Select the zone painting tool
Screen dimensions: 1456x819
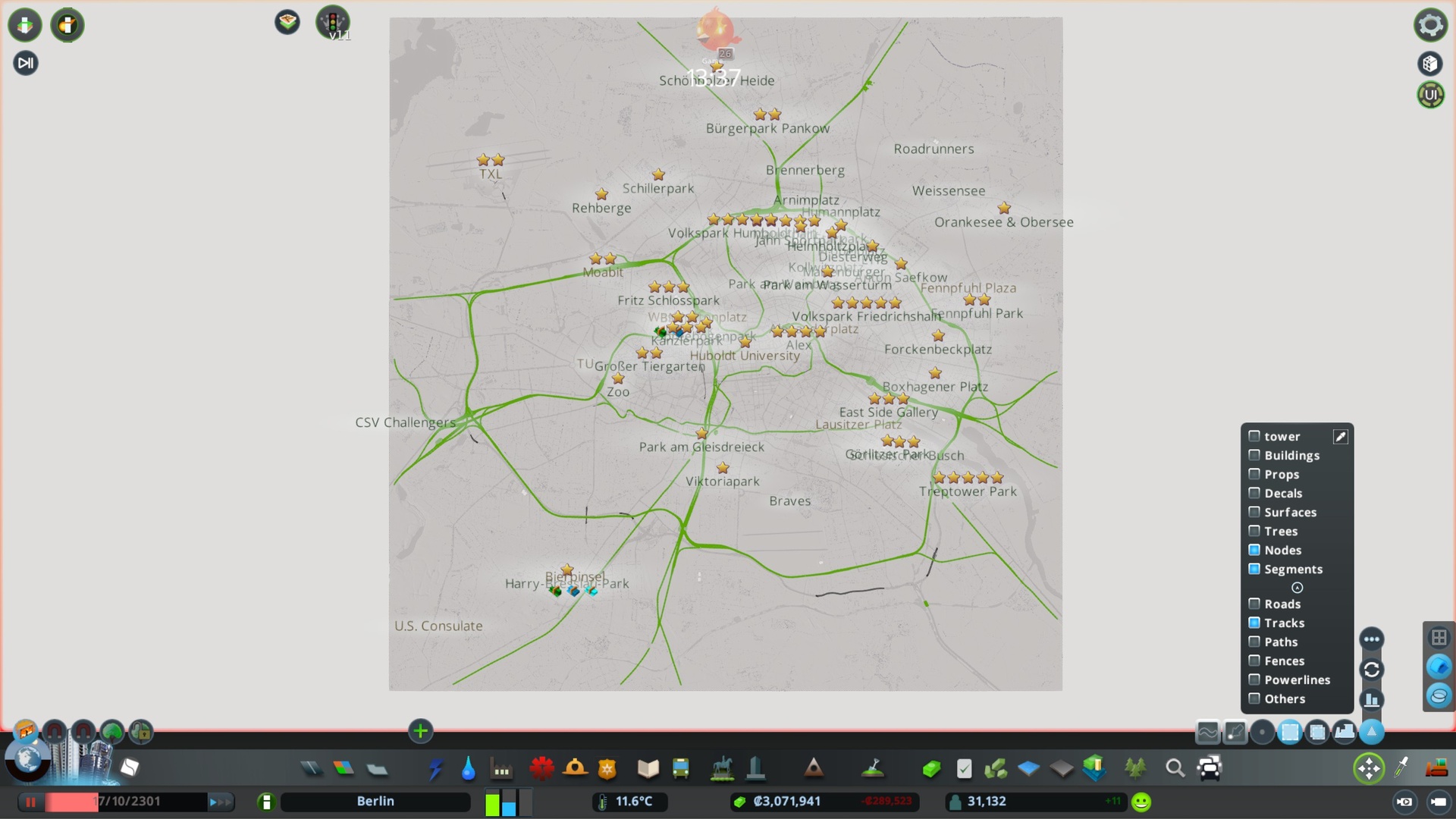(344, 767)
